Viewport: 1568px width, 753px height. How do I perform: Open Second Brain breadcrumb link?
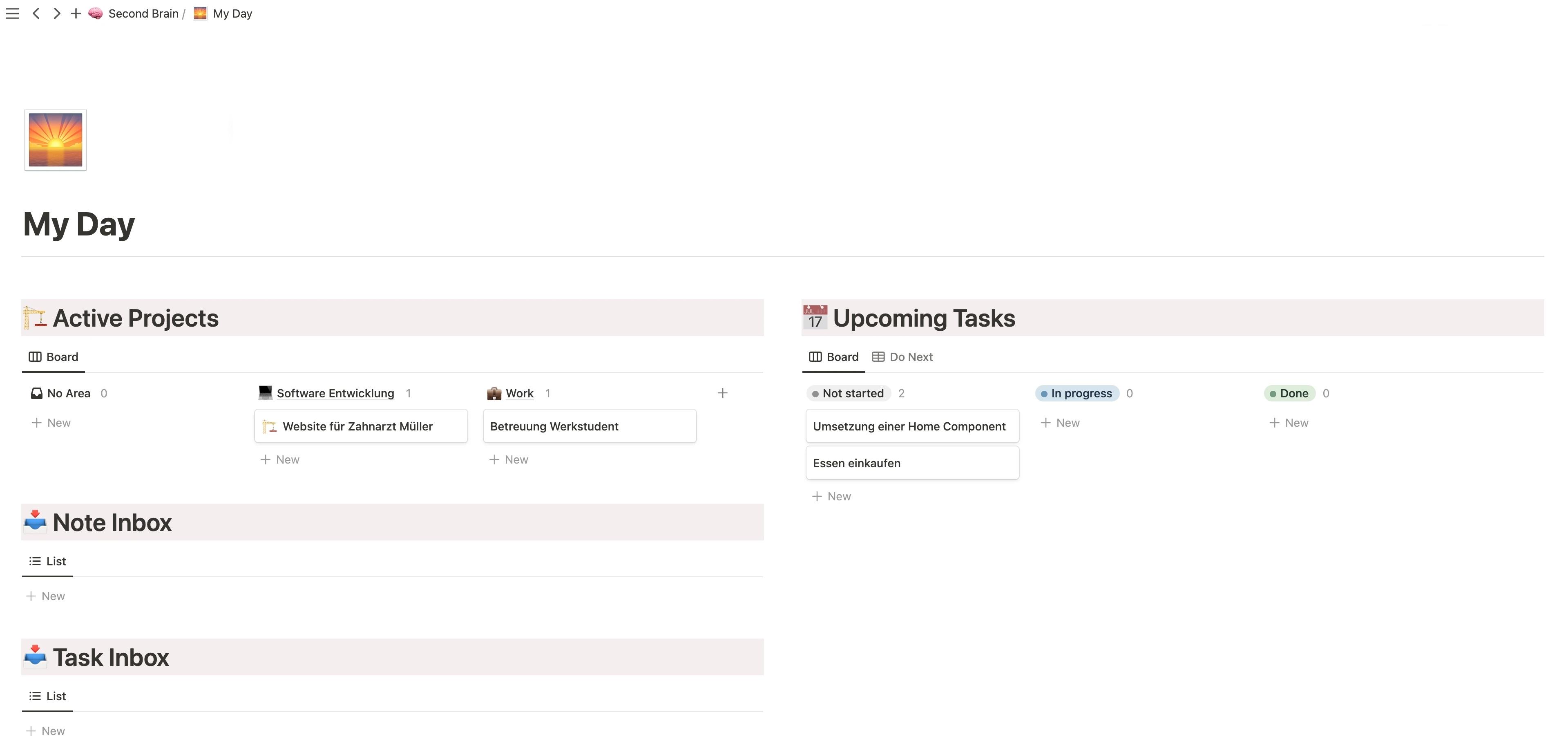[143, 13]
